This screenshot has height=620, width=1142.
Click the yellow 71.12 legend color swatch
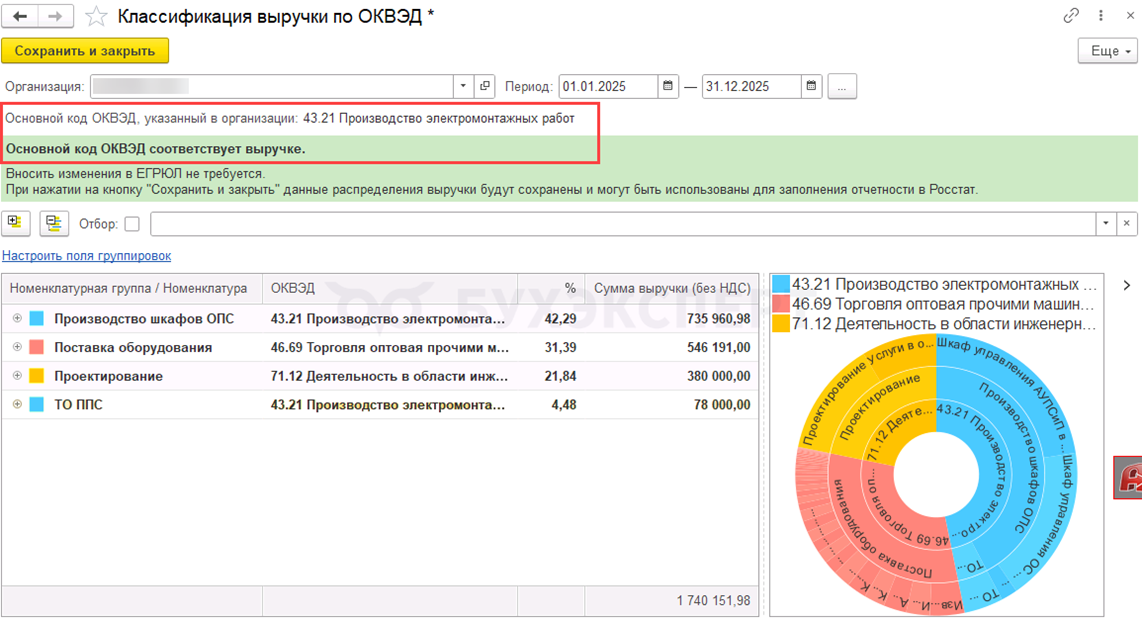tap(781, 324)
